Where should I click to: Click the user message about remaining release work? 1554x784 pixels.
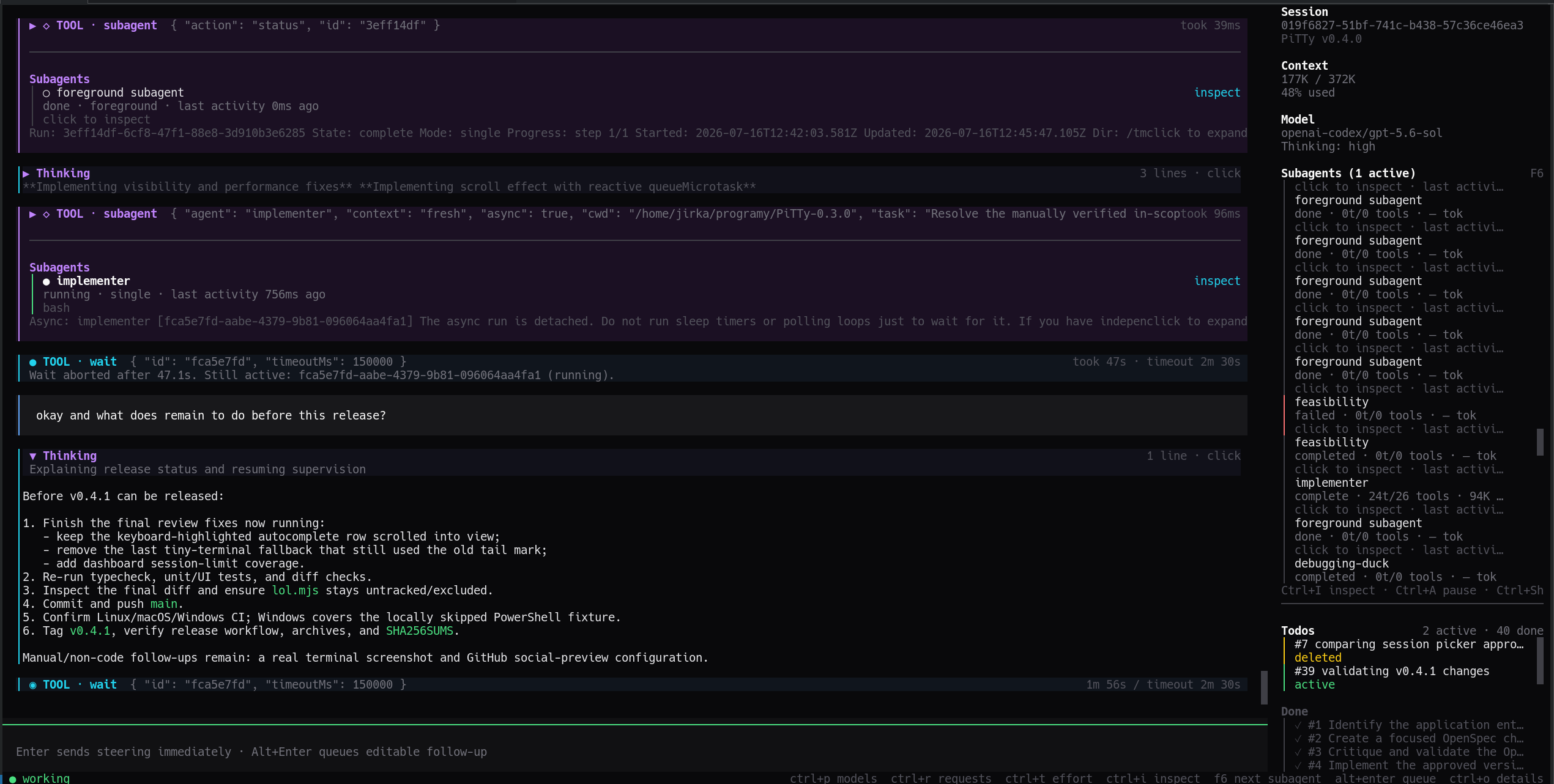tap(633, 416)
